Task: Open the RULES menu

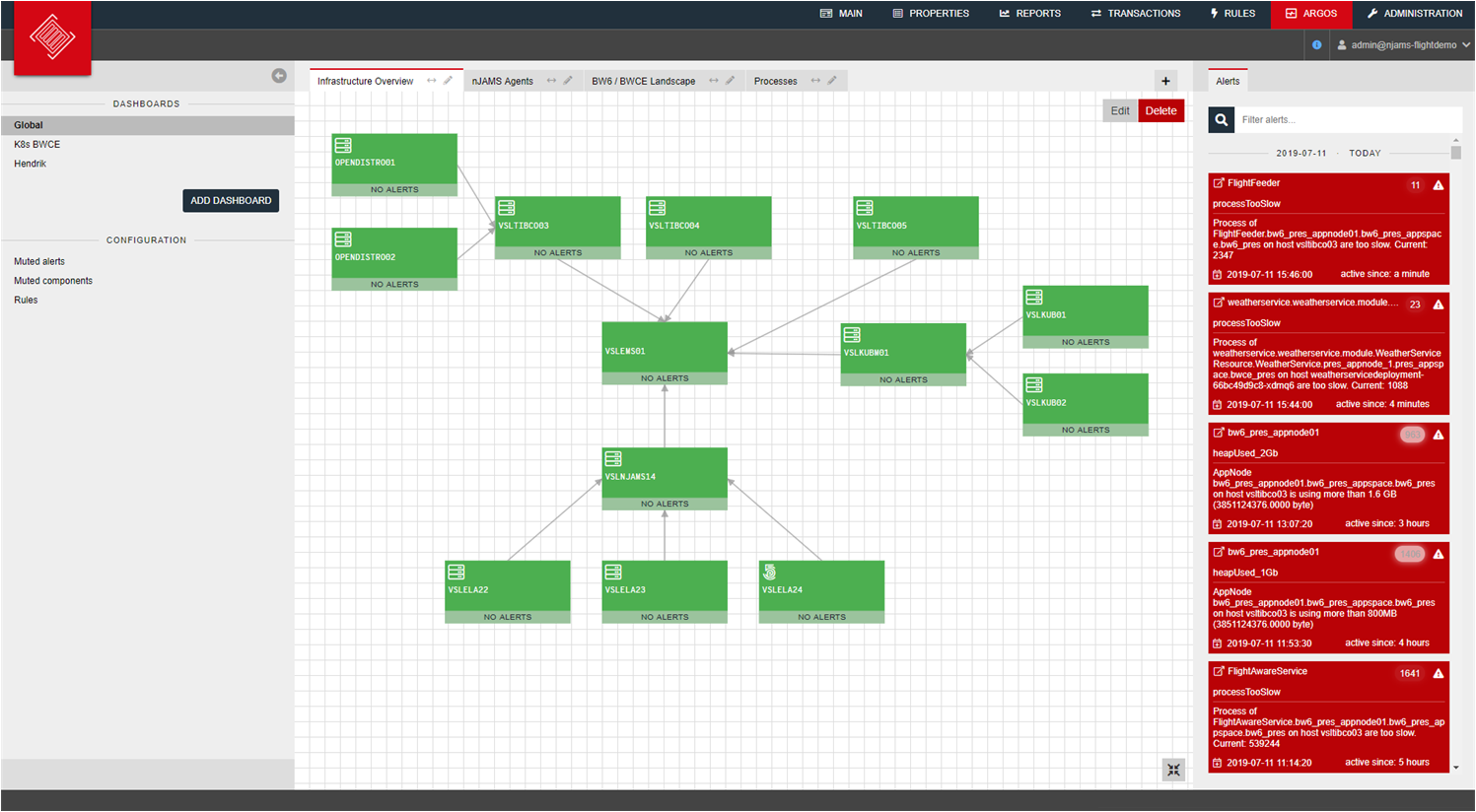Action: coord(1232,14)
